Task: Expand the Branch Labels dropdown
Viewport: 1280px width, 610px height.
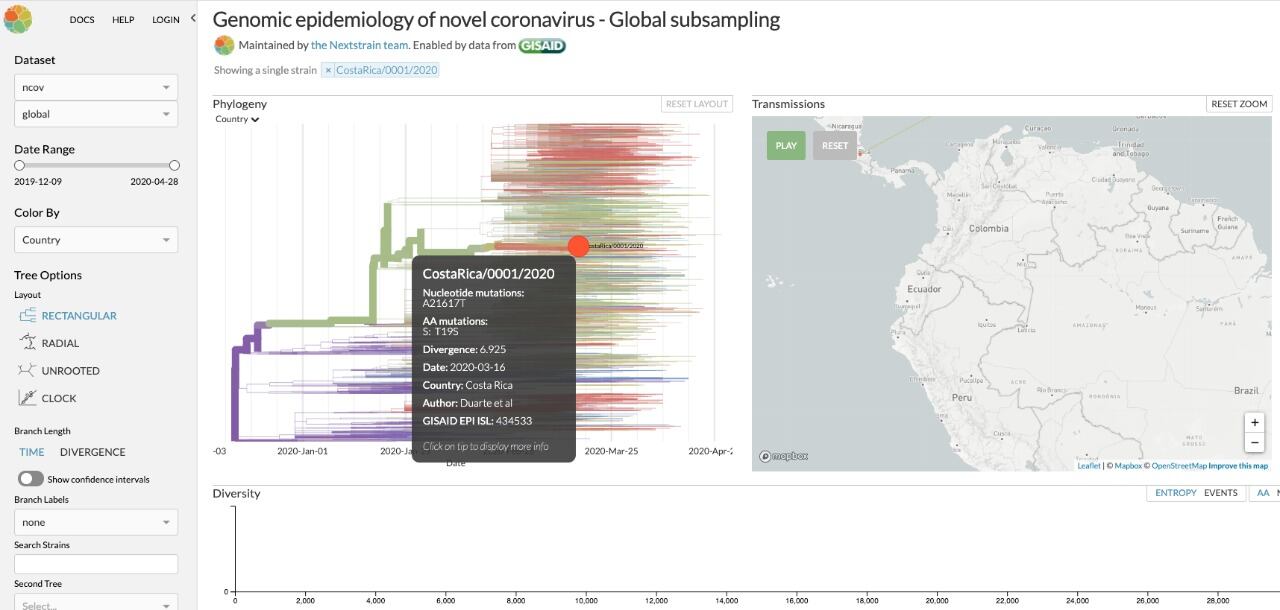Action: click(96, 522)
